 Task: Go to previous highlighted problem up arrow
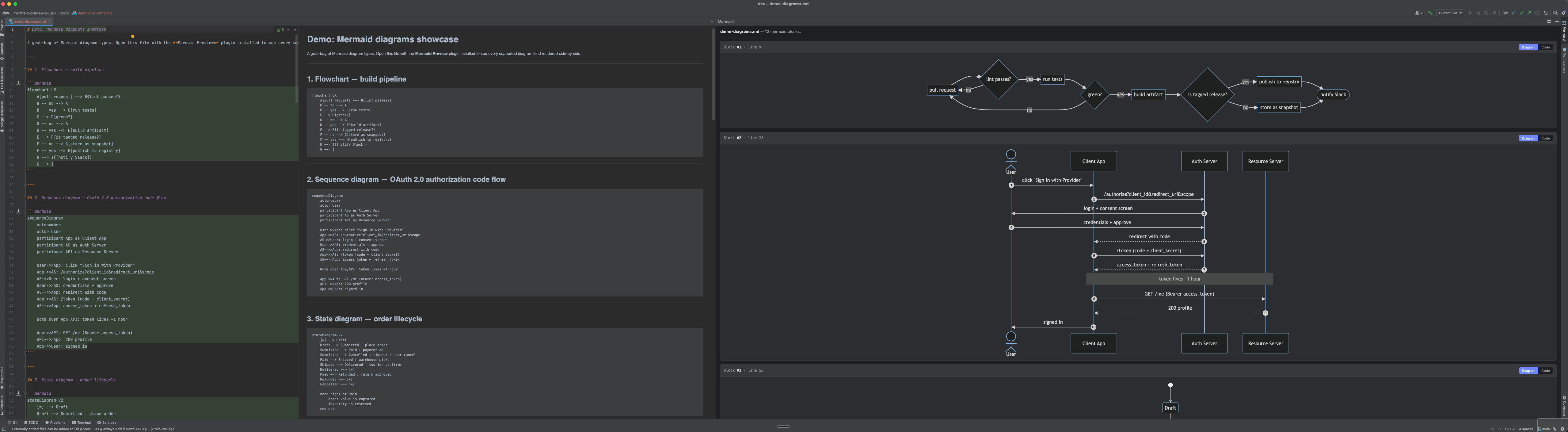pos(288,30)
